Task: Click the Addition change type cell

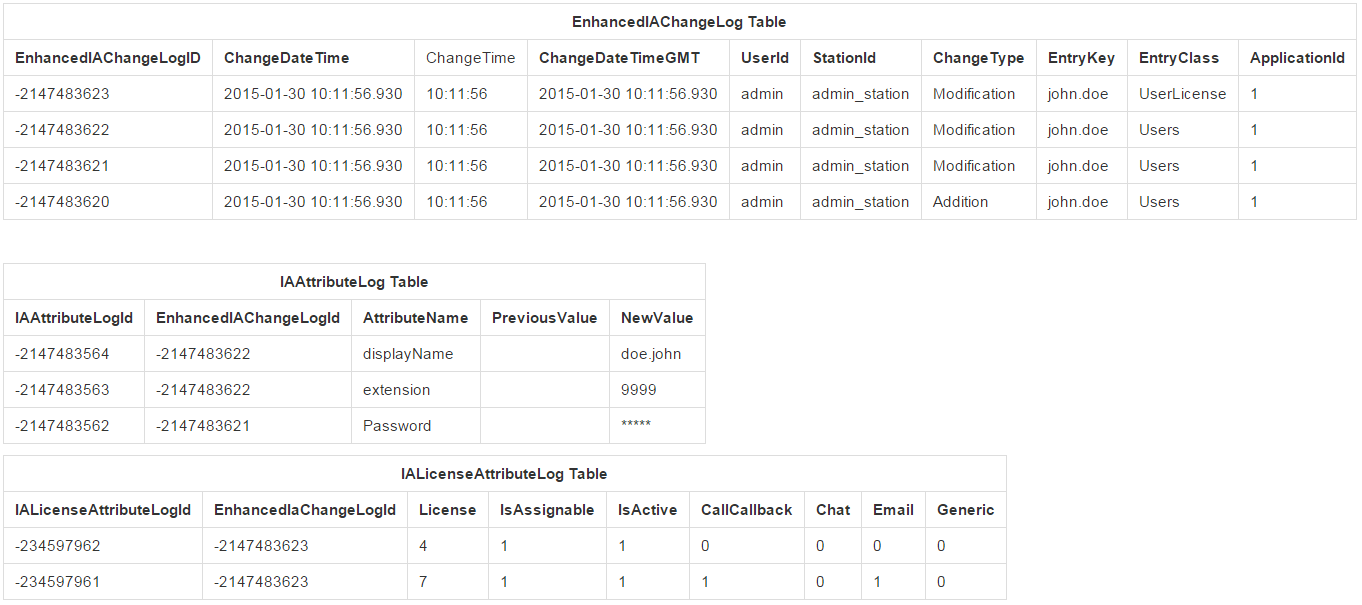Action: pos(960,202)
